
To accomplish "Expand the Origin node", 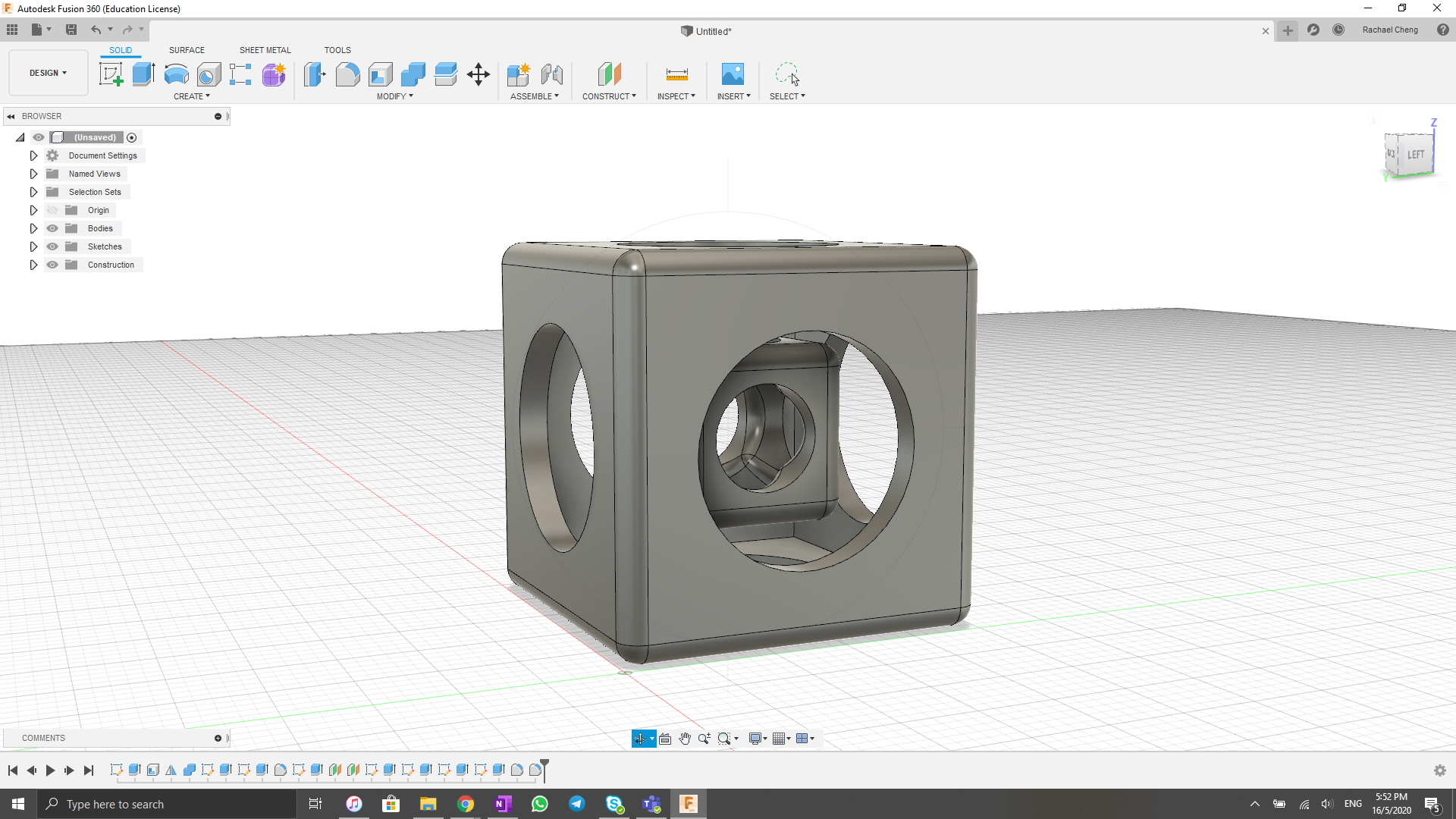I will click(x=33, y=210).
